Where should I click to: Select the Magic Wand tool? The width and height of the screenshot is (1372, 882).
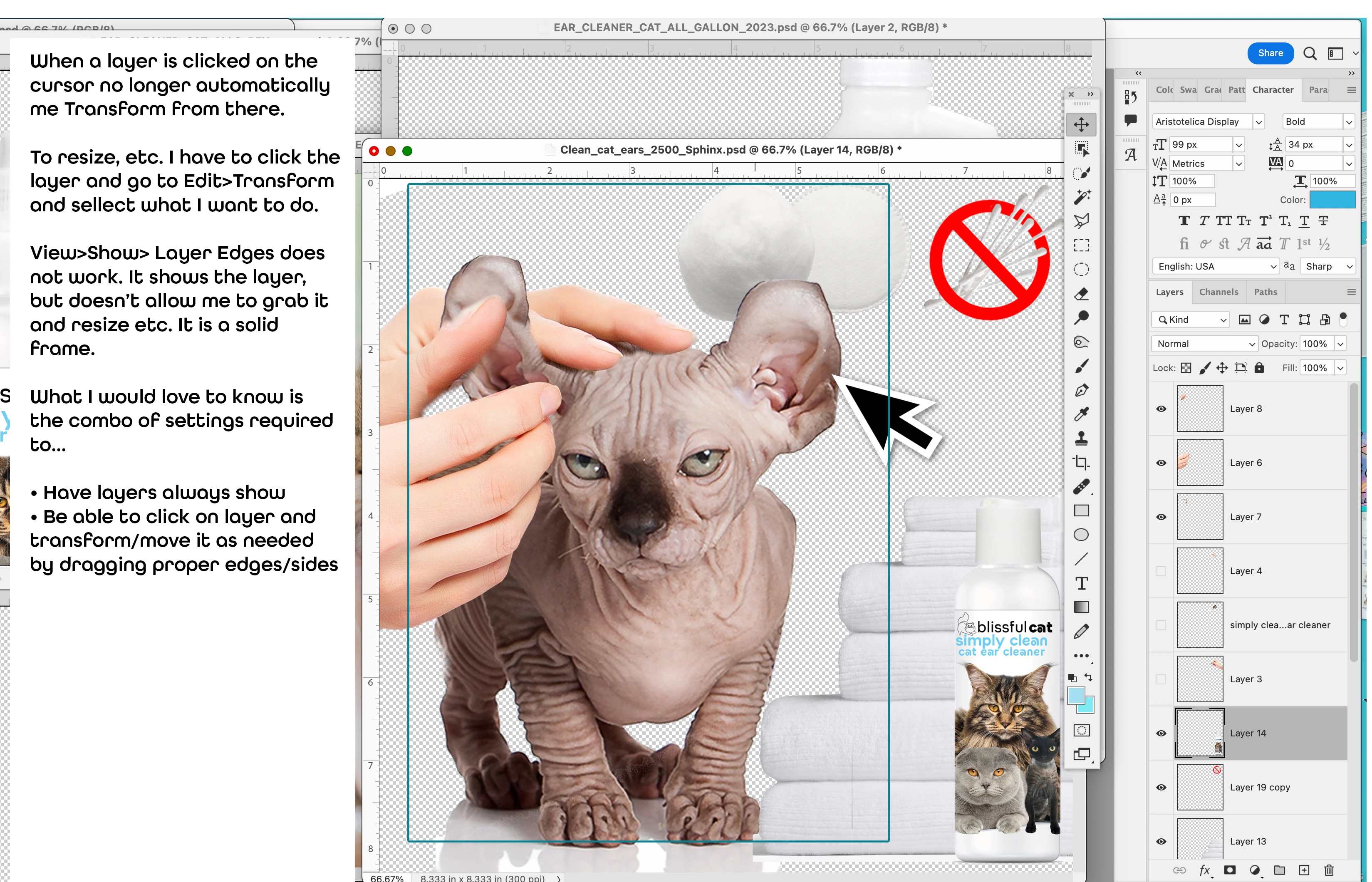(x=1081, y=197)
